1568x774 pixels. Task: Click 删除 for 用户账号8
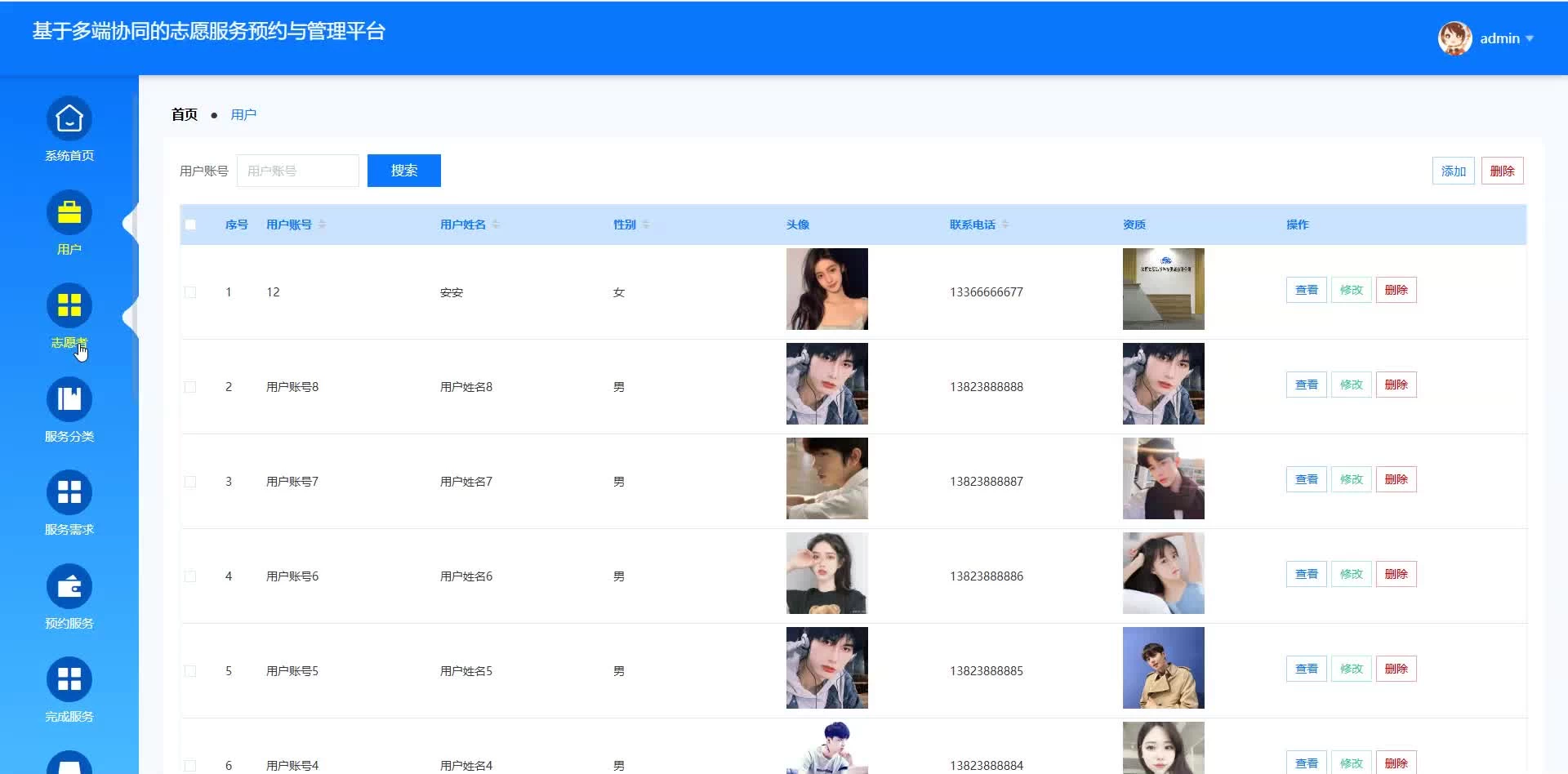tap(1396, 385)
